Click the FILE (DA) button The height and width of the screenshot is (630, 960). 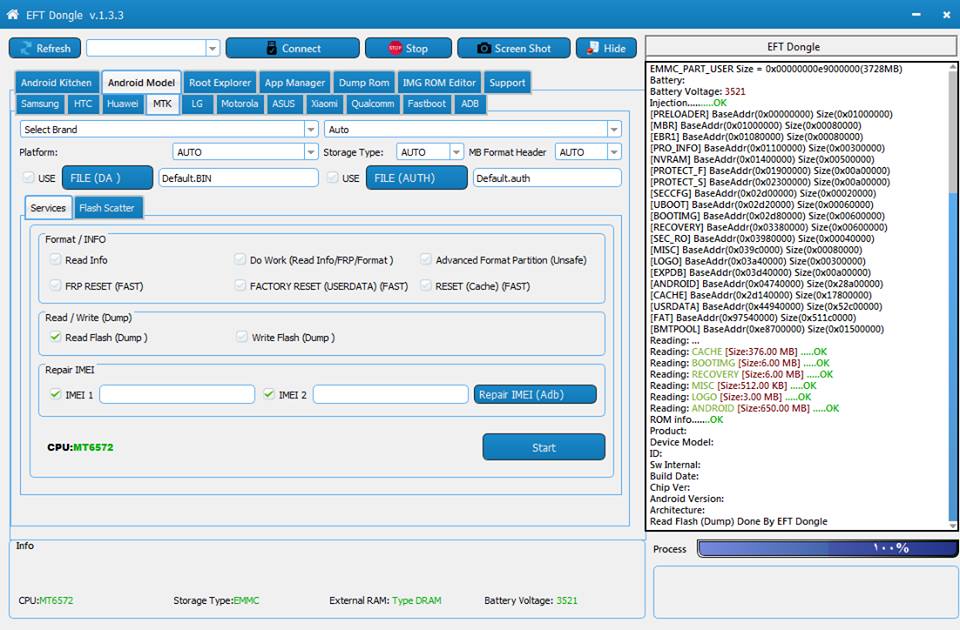107,178
